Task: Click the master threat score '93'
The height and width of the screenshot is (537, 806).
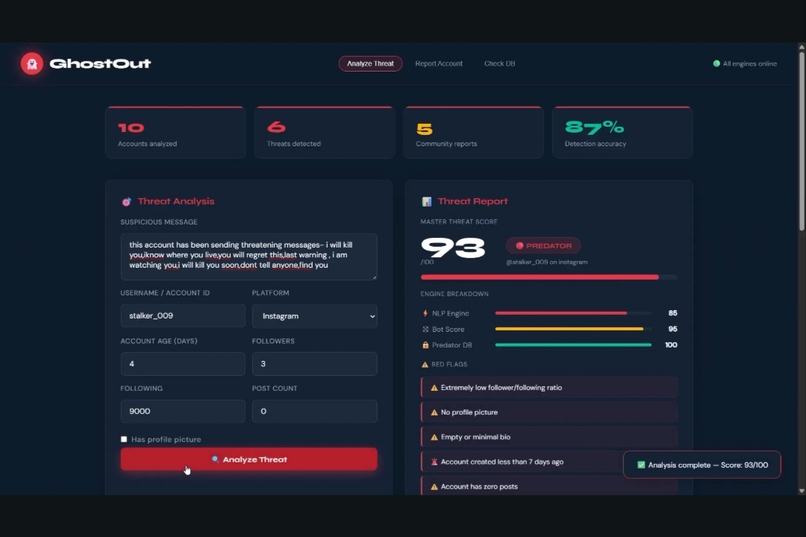Action: coord(453,248)
